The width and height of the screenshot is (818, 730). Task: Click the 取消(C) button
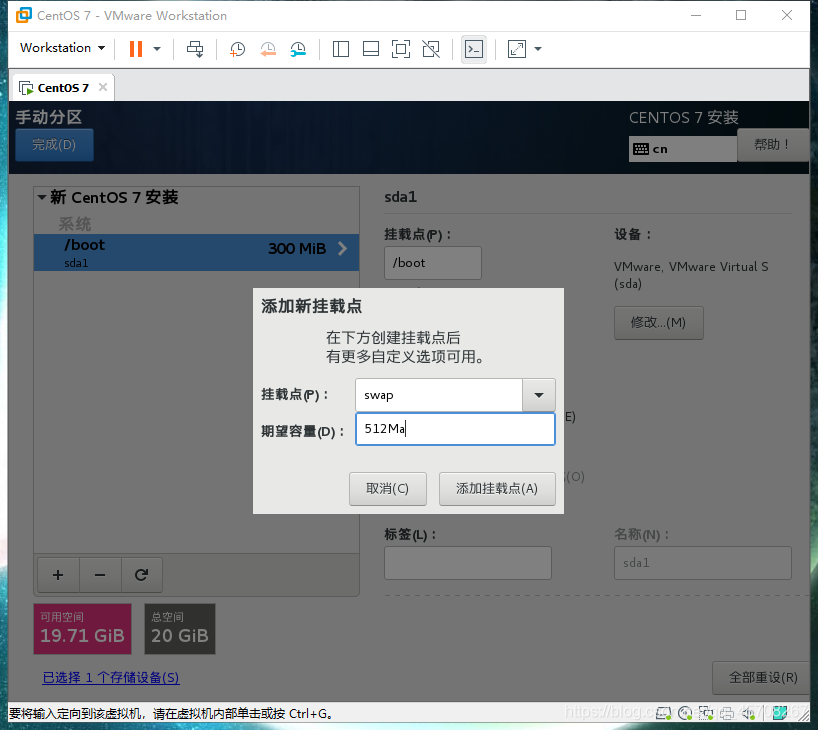click(388, 489)
